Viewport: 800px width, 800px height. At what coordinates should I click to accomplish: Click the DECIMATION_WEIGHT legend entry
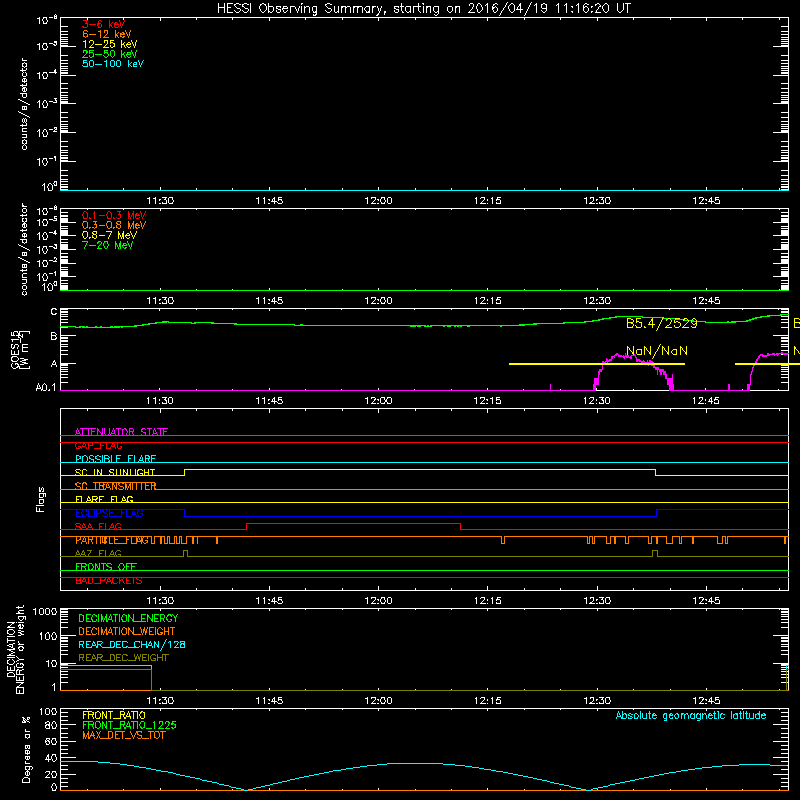tap(127, 631)
